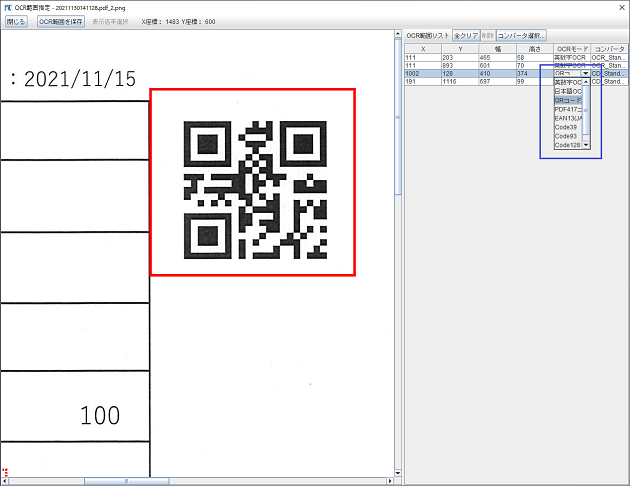
Task: Click the dropdown list's scroll down arrow
Action: click(586, 145)
